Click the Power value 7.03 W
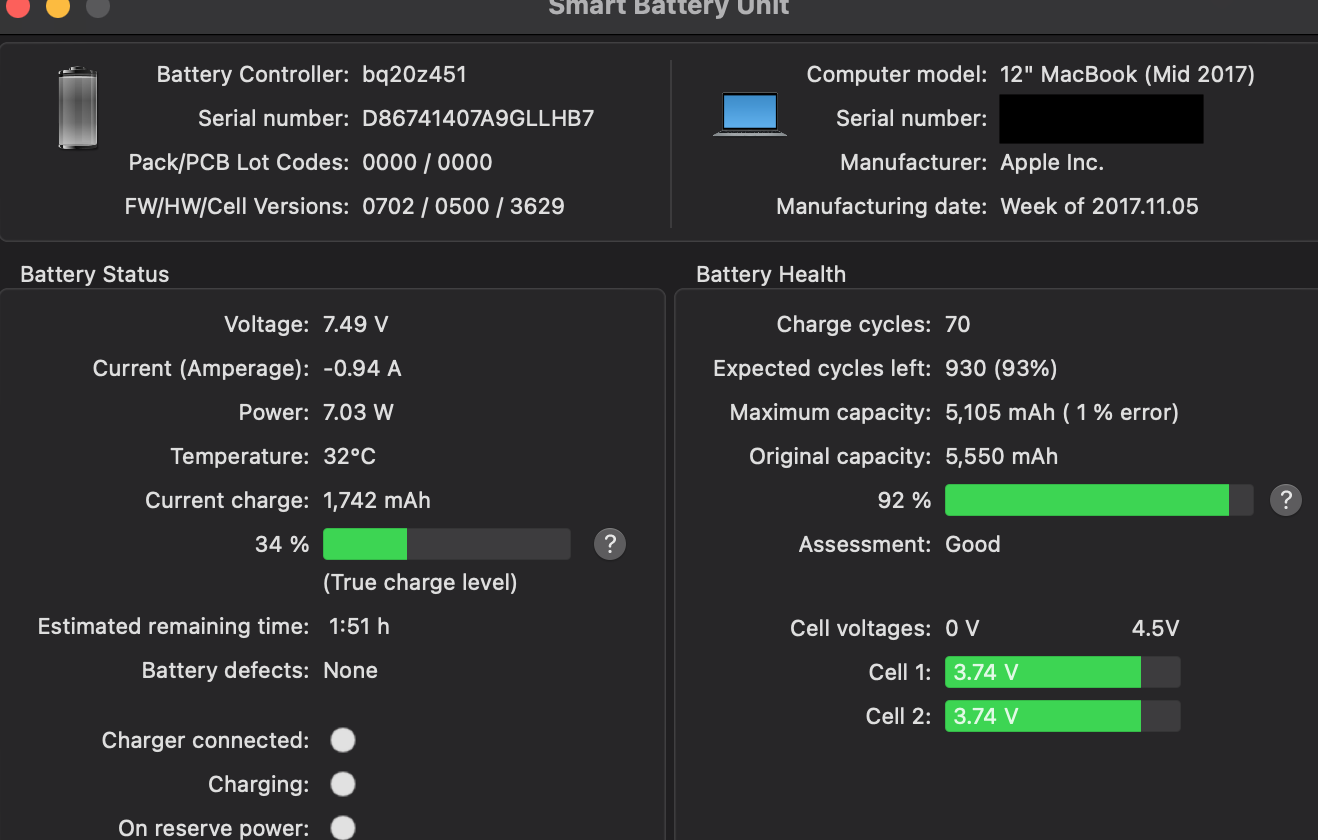Image resolution: width=1318 pixels, height=840 pixels. point(359,412)
